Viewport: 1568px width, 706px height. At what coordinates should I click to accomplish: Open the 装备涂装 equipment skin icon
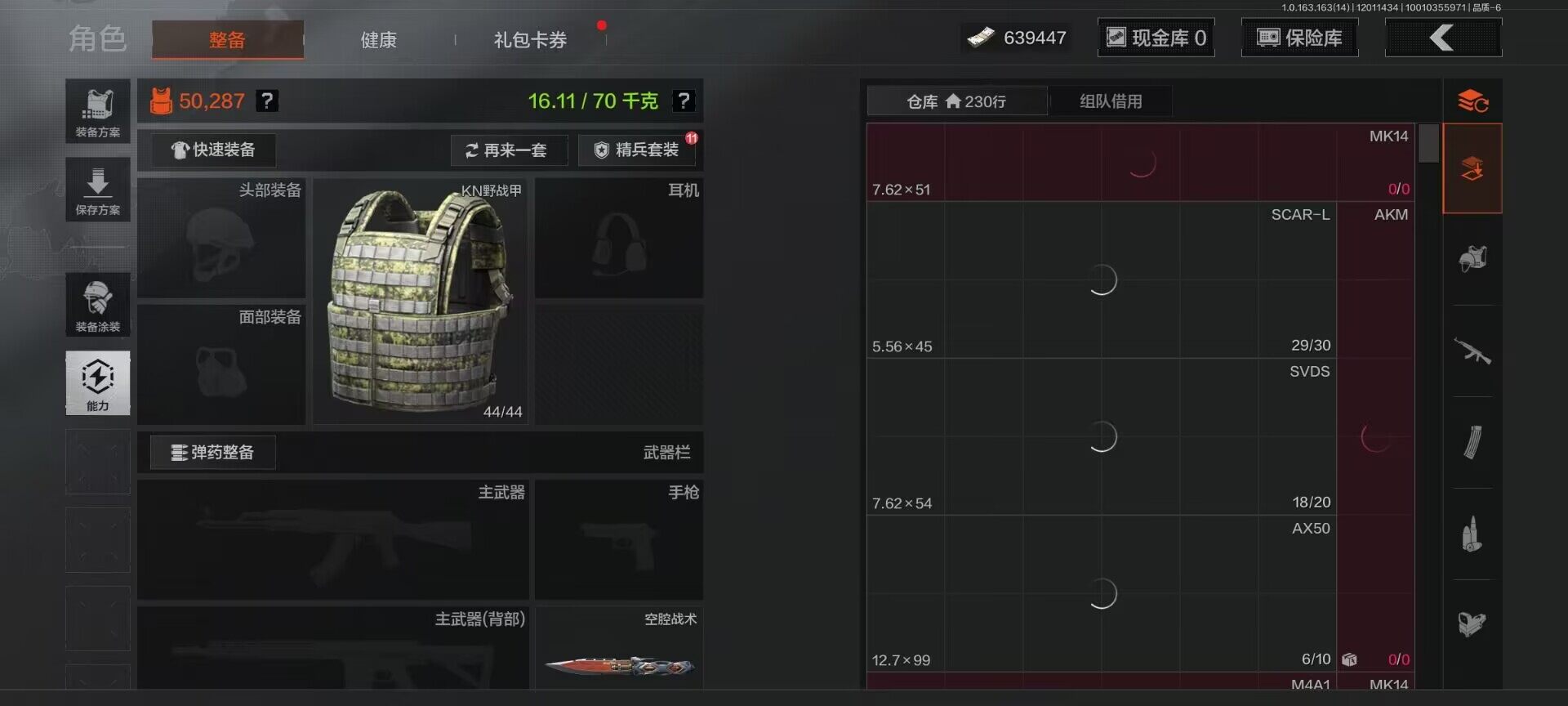coord(98,305)
